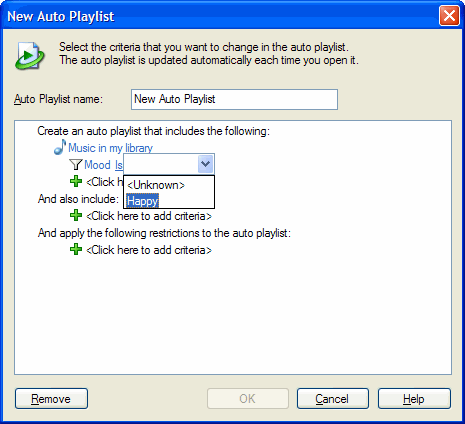Viewport: 465px width, 424px height.
Task: Click the auto playlist icon in header
Action: click(29, 56)
